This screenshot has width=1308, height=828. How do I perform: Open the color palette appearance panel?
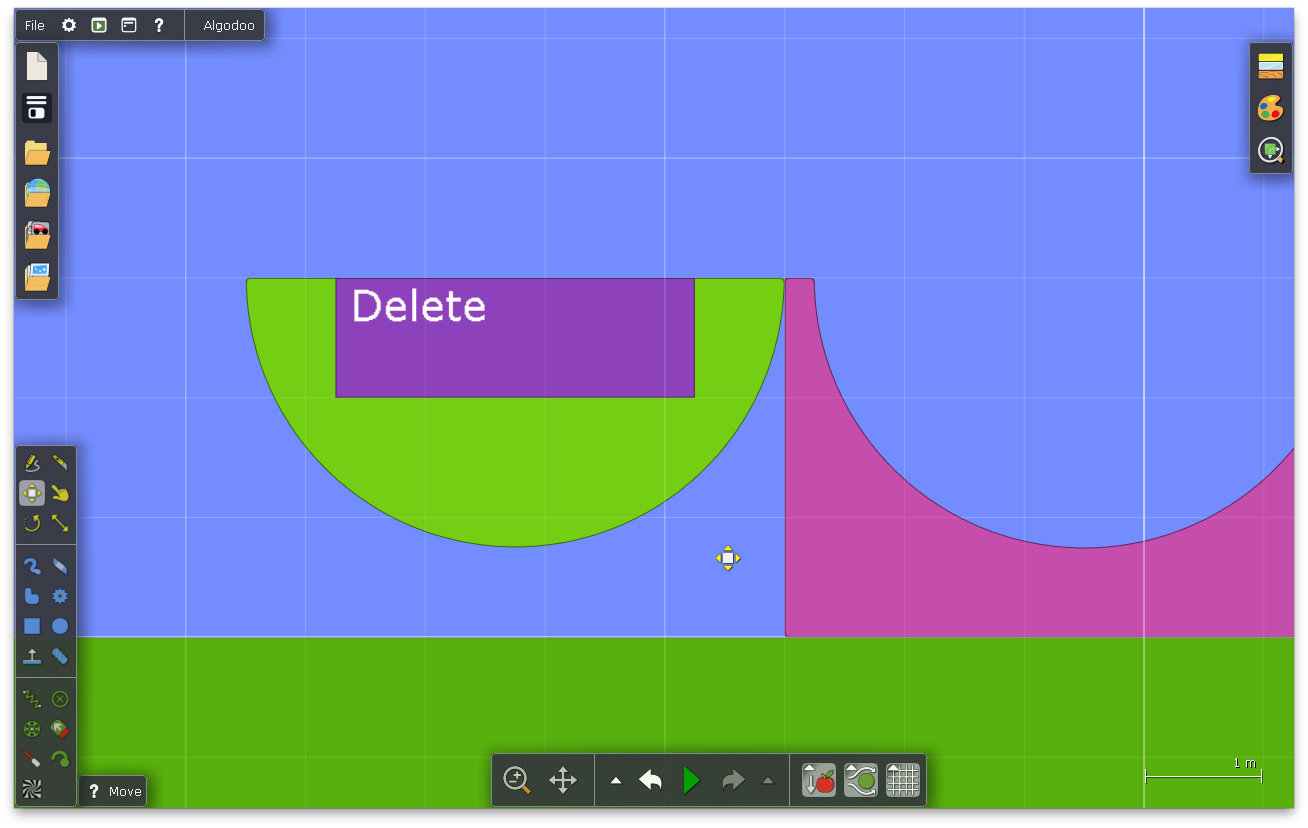coord(1270,108)
